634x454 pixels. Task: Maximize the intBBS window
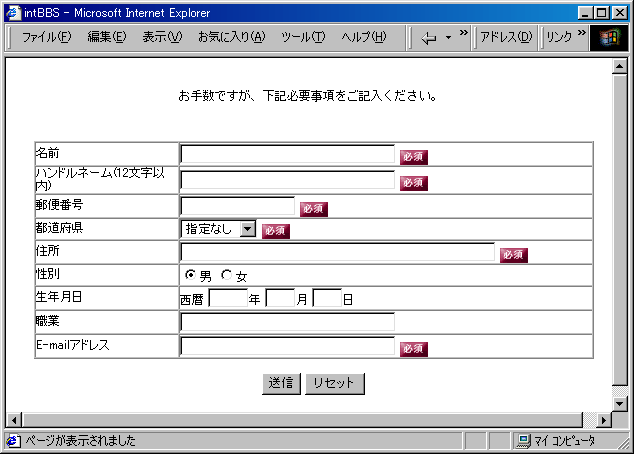[601, 13]
